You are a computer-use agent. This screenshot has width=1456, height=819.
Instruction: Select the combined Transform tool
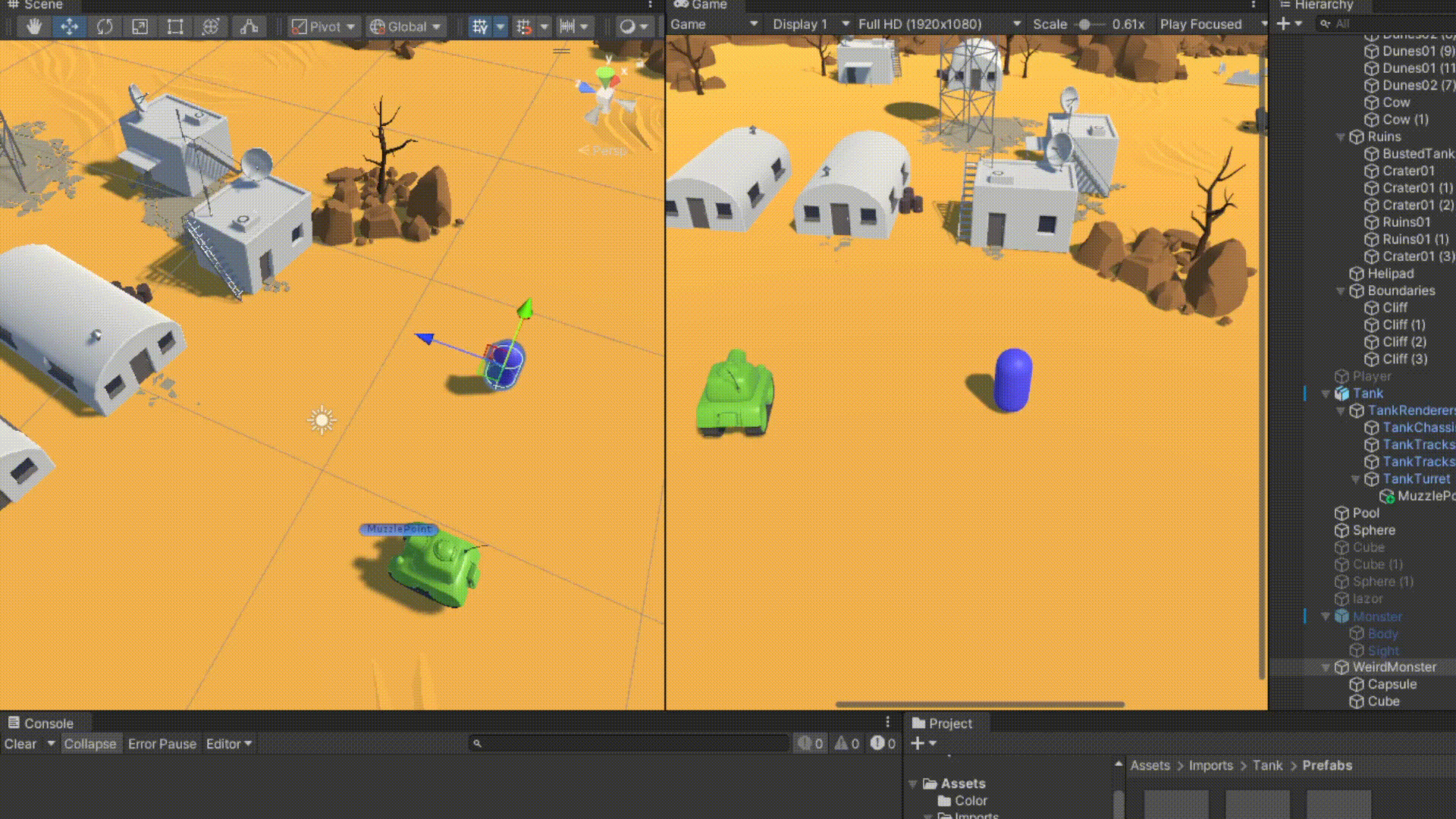(x=211, y=27)
